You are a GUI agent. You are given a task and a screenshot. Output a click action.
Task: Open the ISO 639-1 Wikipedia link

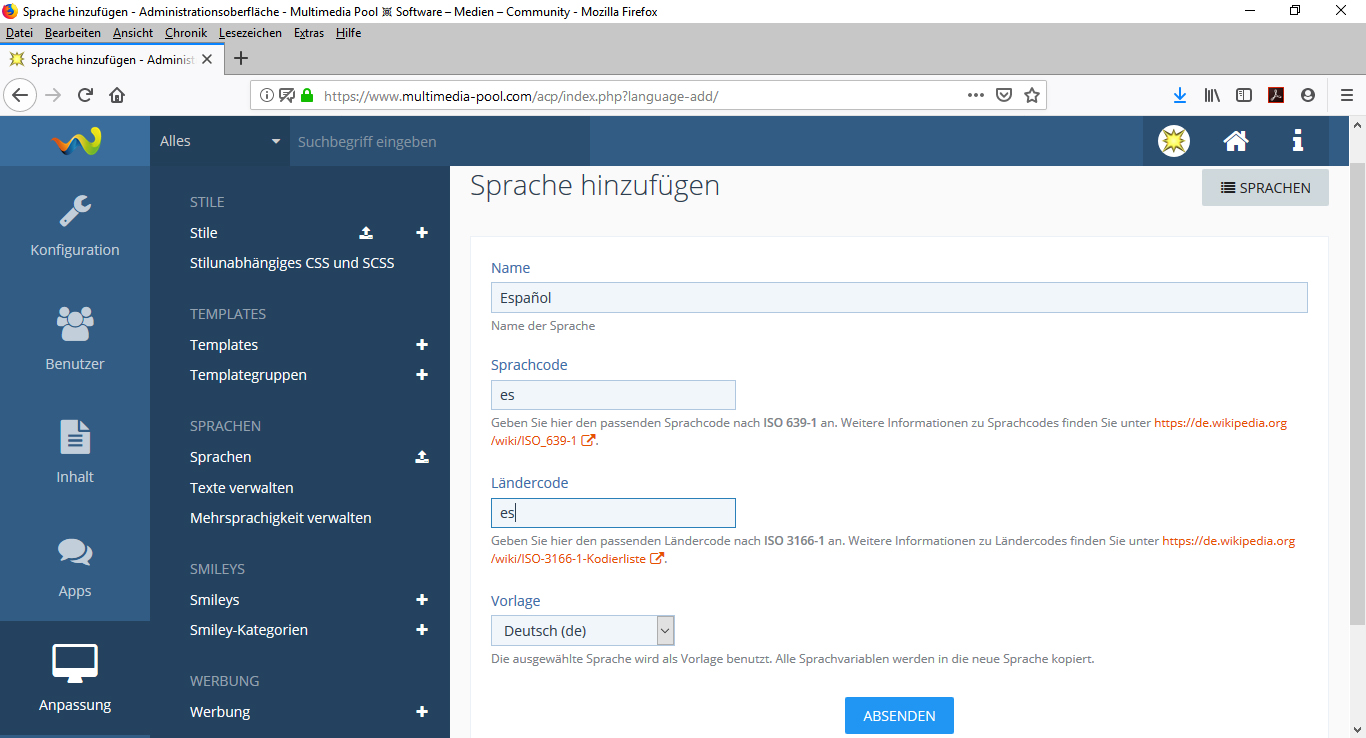point(1220,423)
